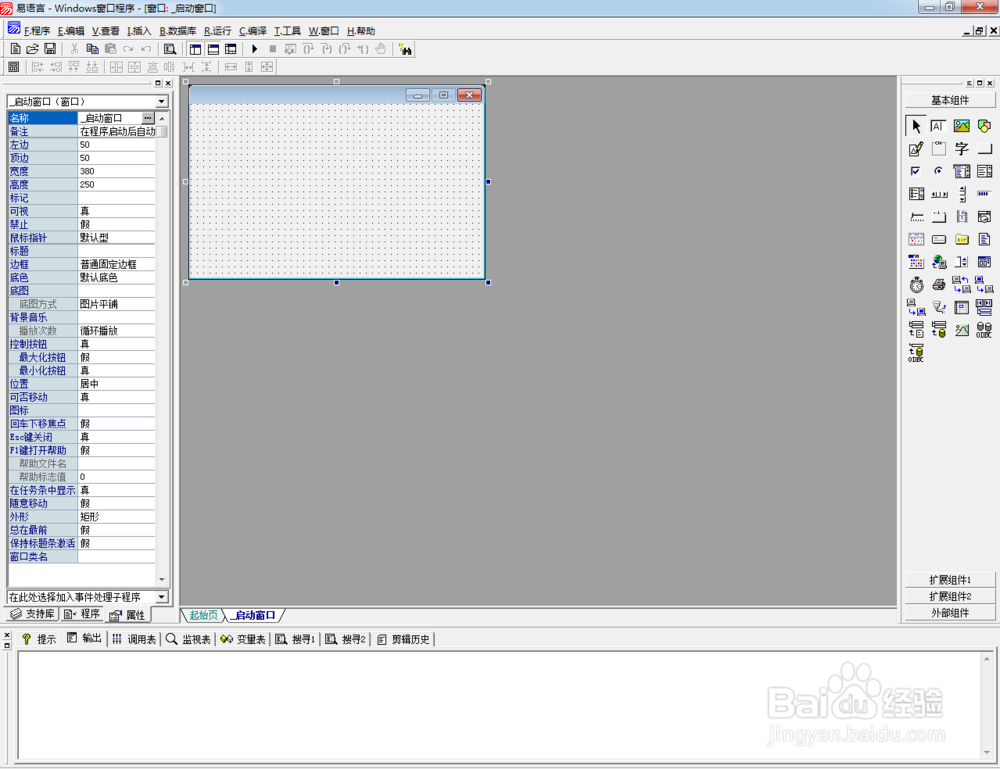The width and height of the screenshot is (1000, 769).
Task: Open B.数据库 menu
Action: [x=178, y=31]
